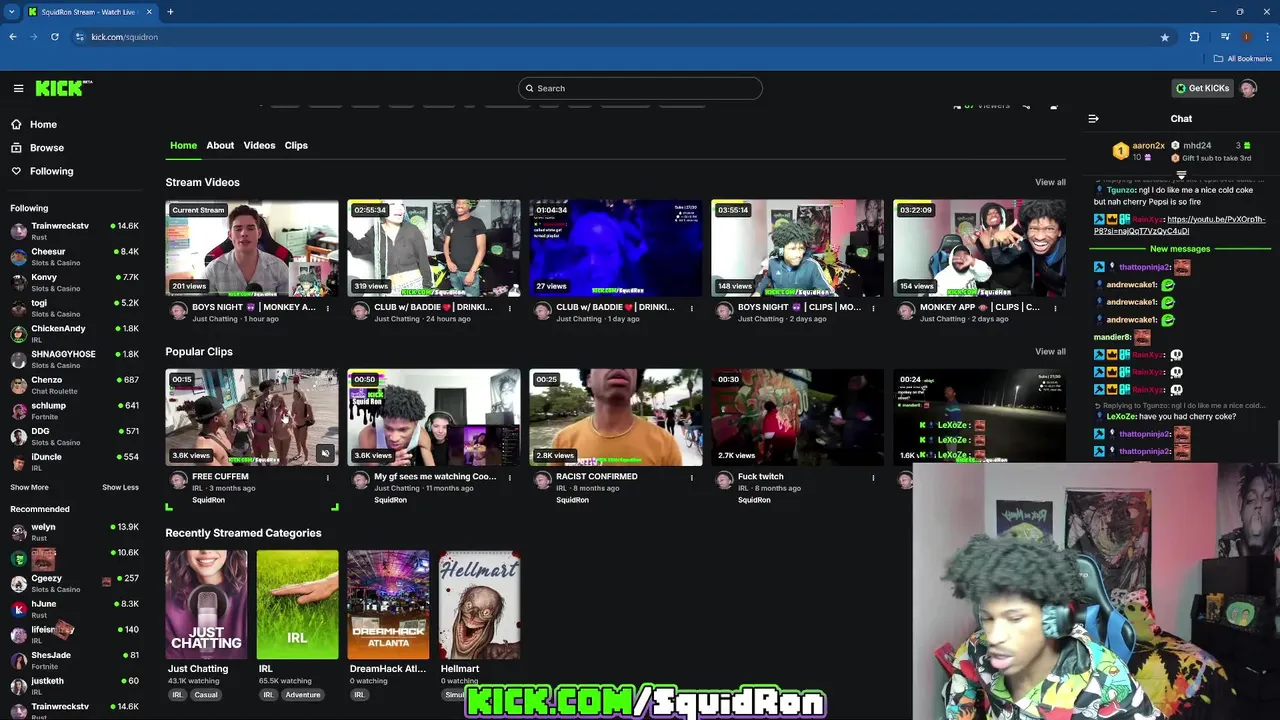Screen dimensions: 1280x720
Task: Open the DreamHack Atlanta category card
Action: tap(388, 604)
